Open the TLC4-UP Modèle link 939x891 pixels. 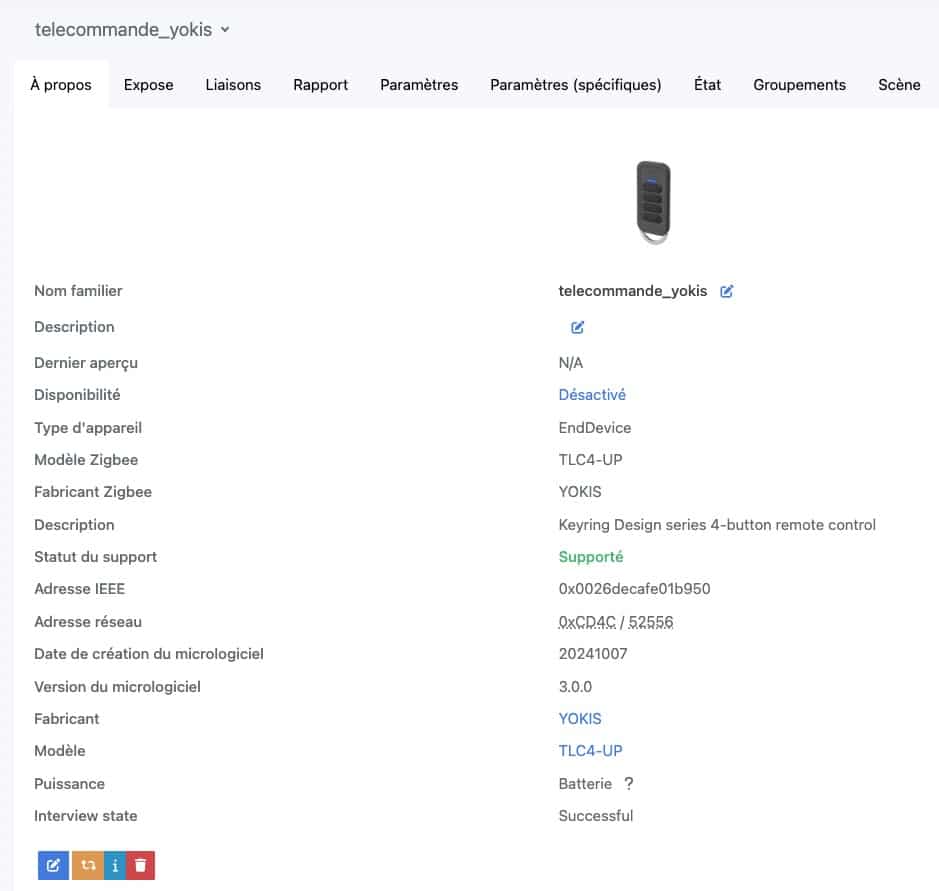point(590,751)
